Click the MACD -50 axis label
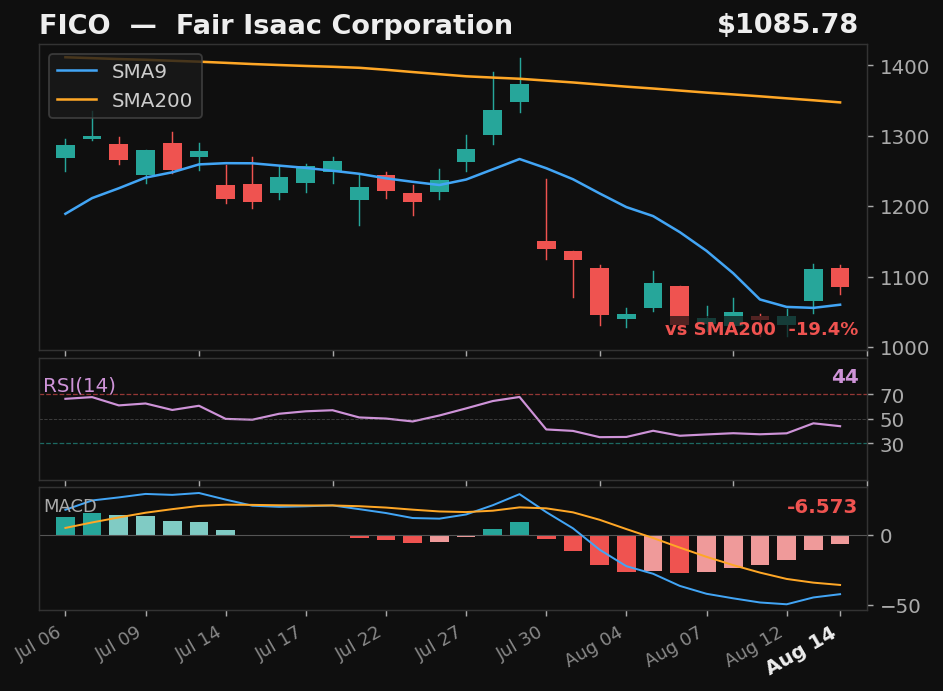The width and height of the screenshot is (943, 691). pyautogui.click(x=900, y=606)
